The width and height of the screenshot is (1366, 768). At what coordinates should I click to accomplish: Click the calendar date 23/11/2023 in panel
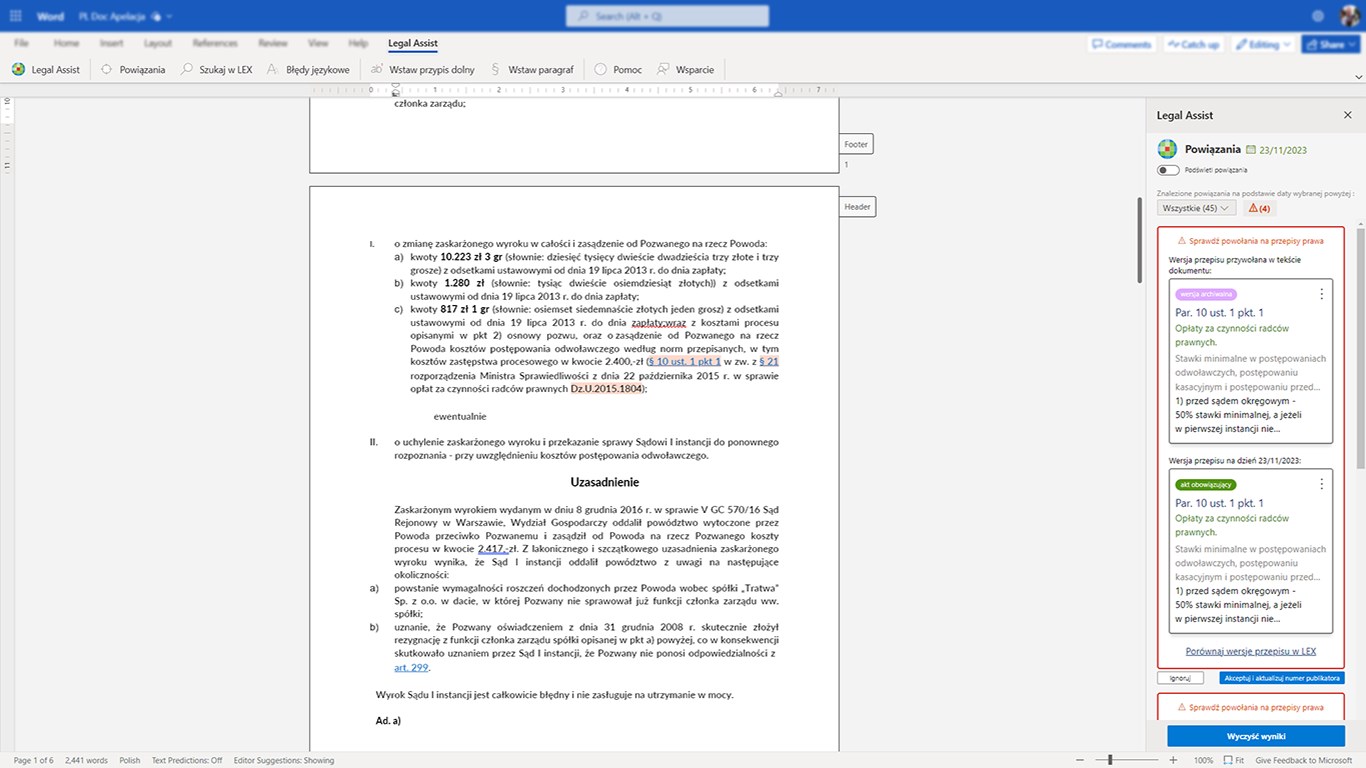pyautogui.click(x=1276, y=150)
